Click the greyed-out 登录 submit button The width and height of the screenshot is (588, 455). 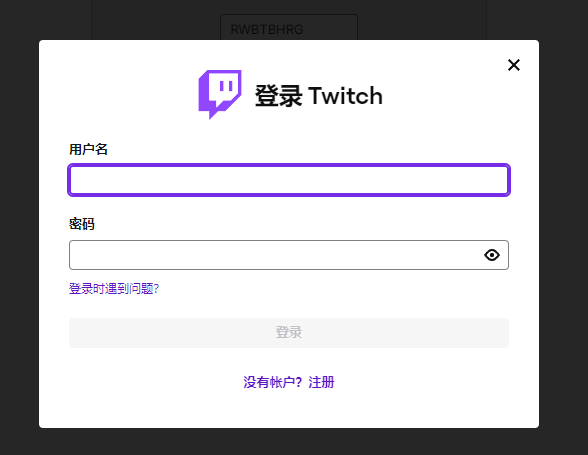[289, 333]
